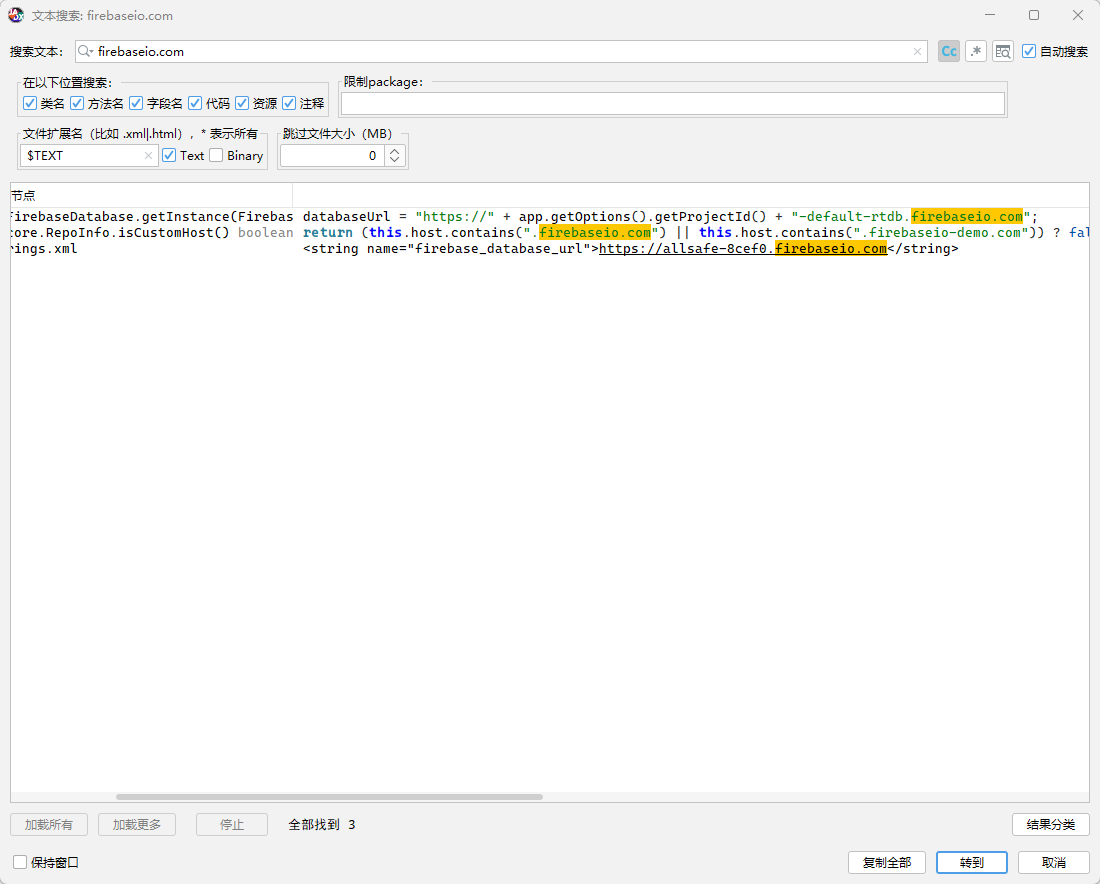
Task: Uncheck the 注释 search location
Action: pyautogui.click(x=289, y=103)
